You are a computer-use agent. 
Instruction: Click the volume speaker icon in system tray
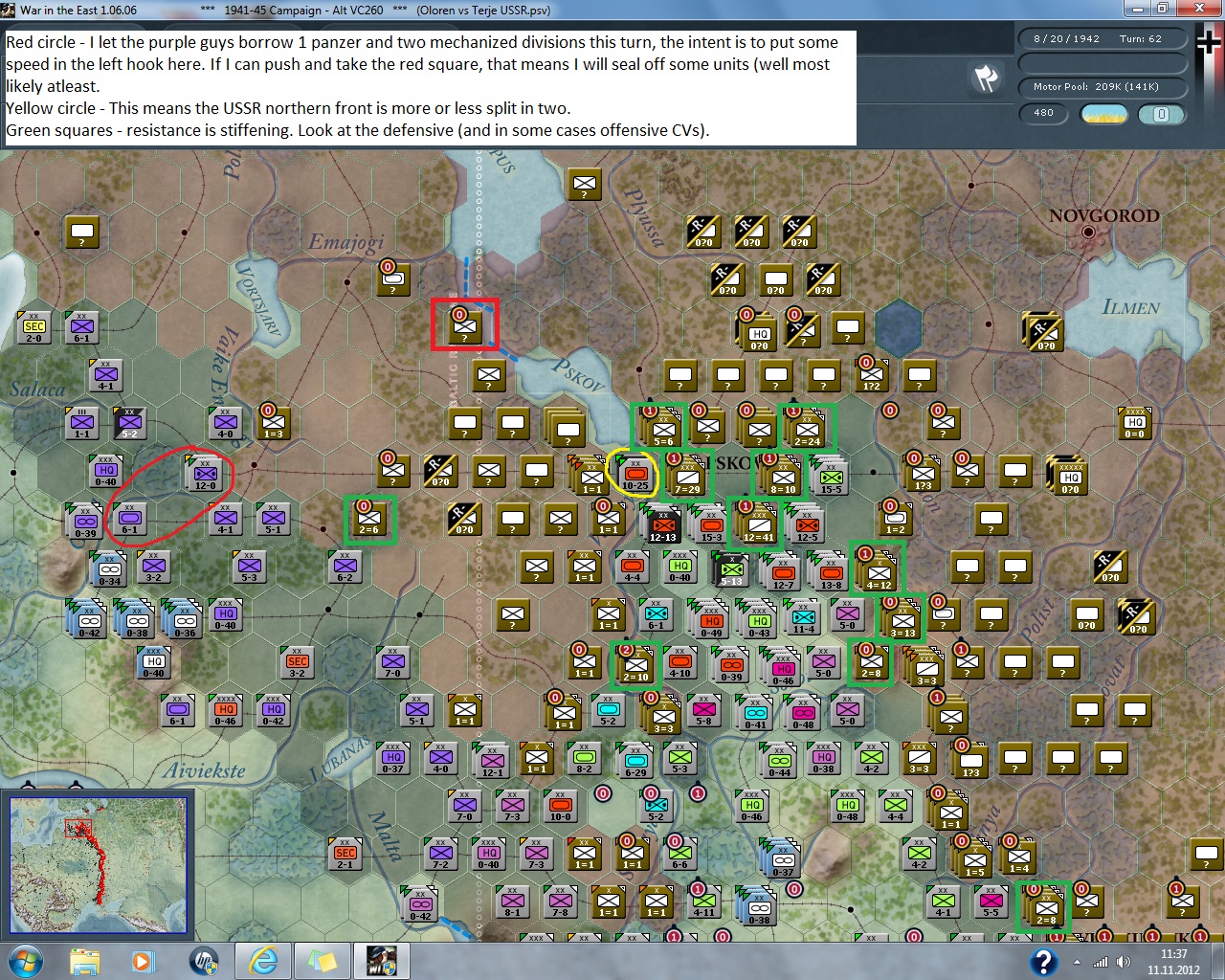tap(1122, 962)
